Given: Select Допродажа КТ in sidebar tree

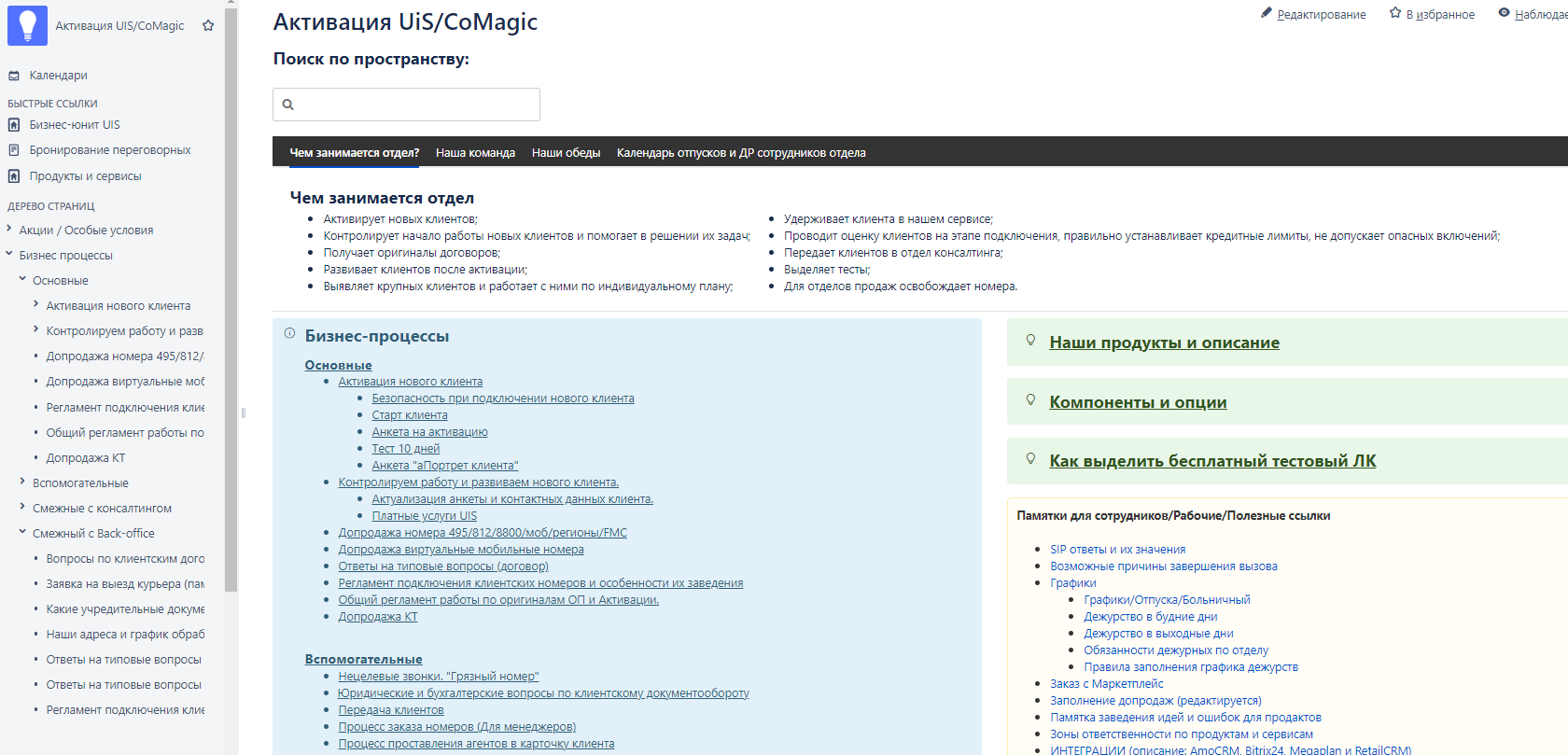Looking at the screenshot, I should pyautogui.click(x=86, y=458).
